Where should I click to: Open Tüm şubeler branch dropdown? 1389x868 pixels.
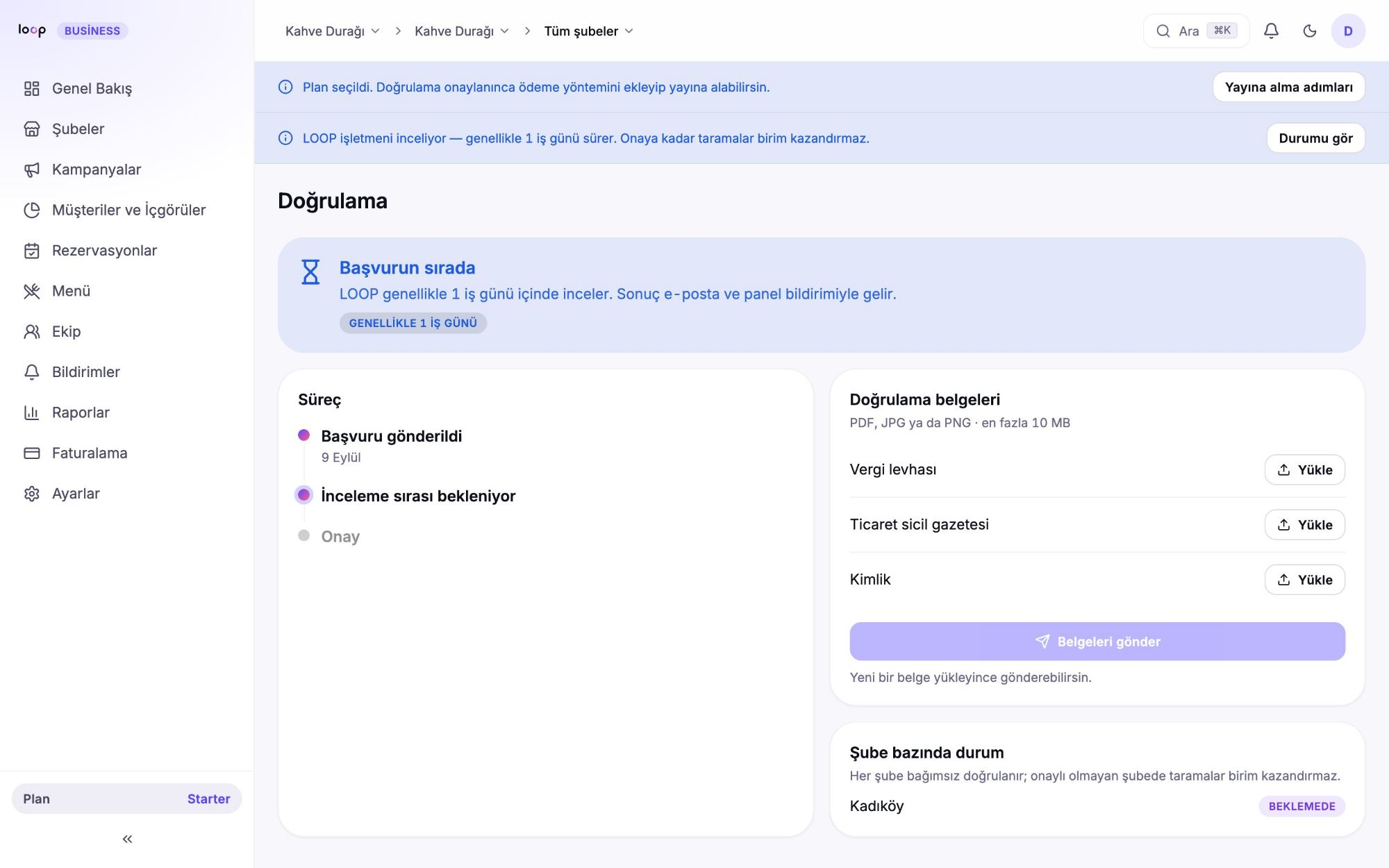pyautogui.click(x=589, y=31)
